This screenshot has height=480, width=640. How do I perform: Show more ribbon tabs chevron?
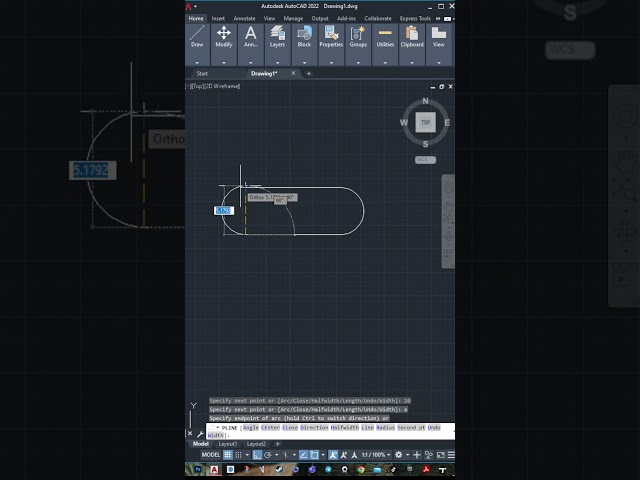click(438, 18)
